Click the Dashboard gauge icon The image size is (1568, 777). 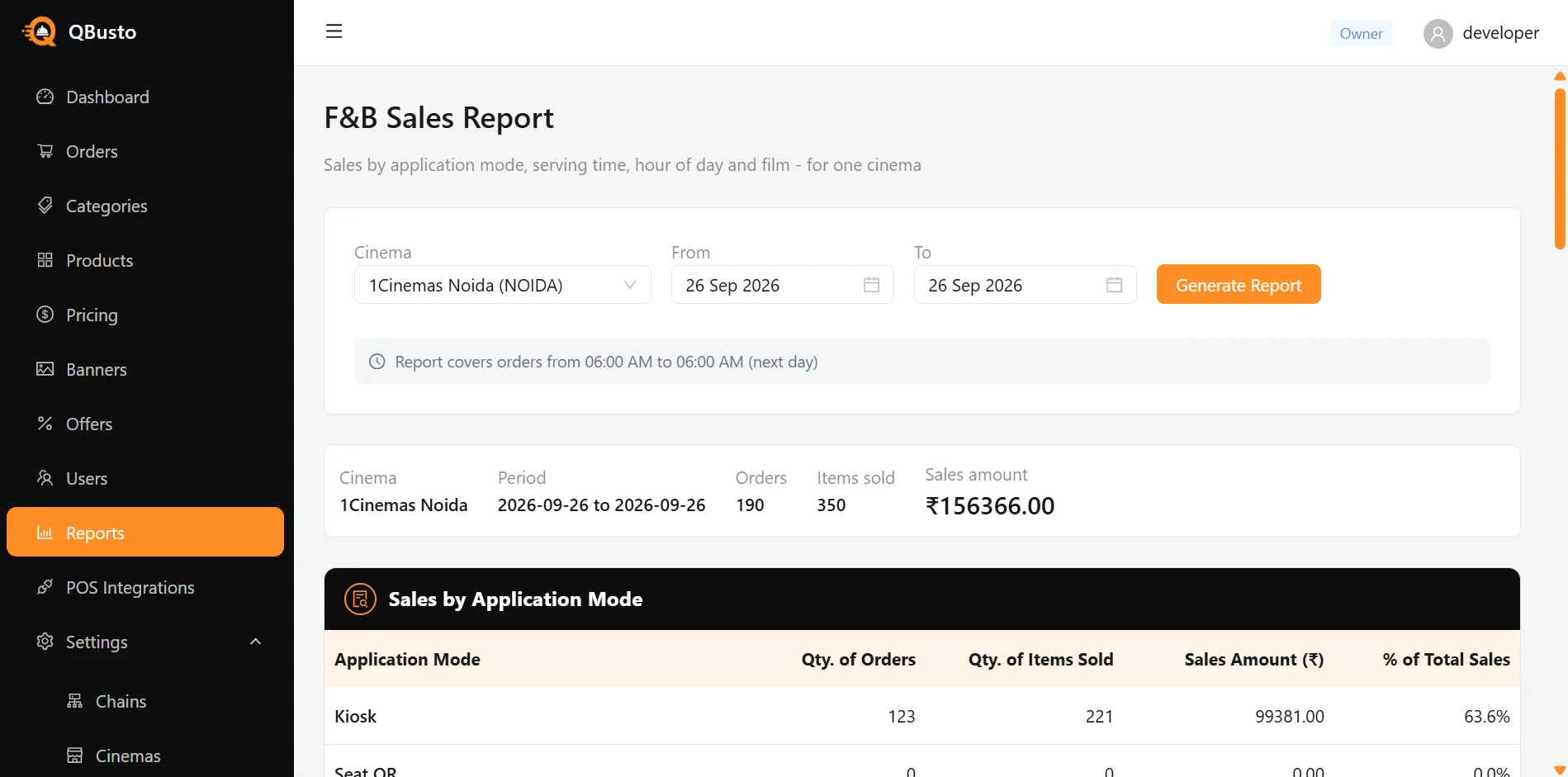[x=45, y=97]
